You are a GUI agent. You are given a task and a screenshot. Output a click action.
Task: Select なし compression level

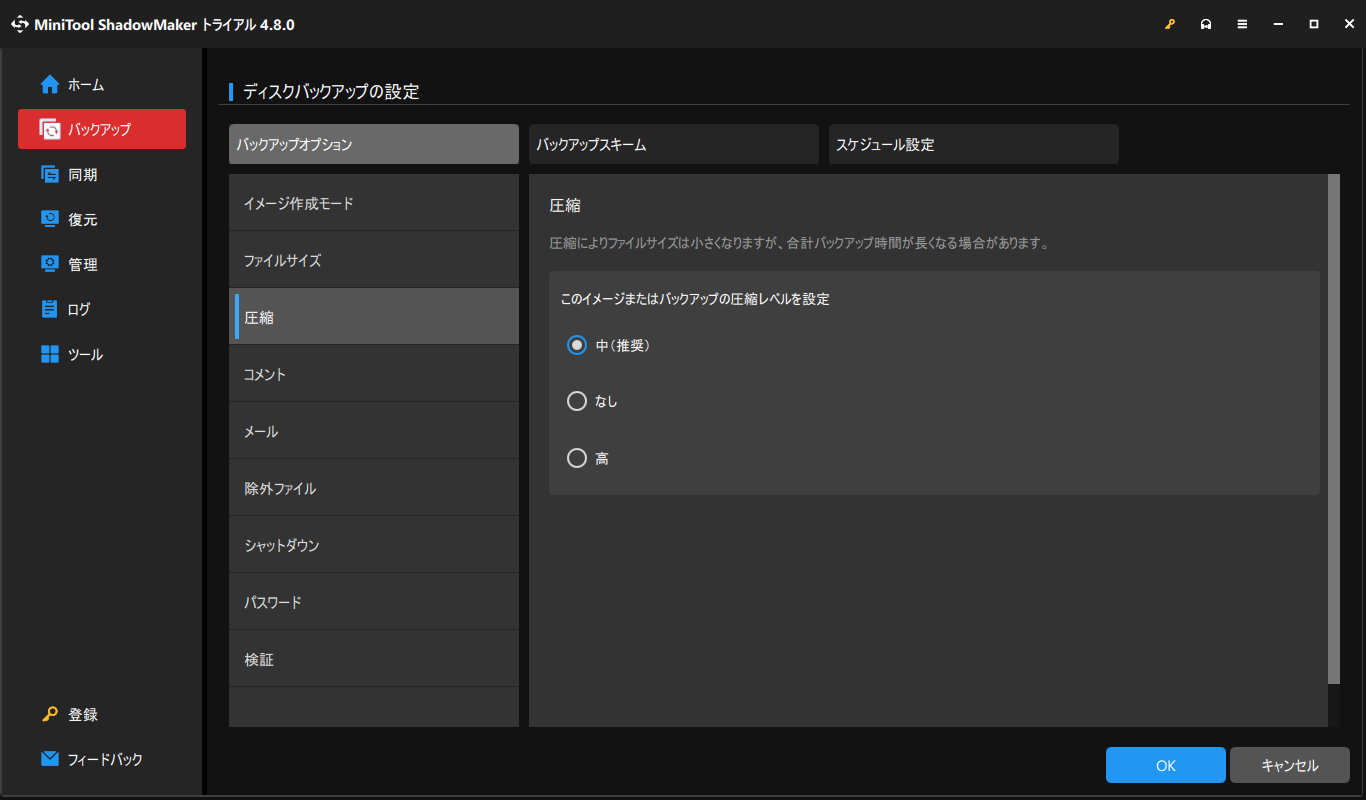pos(576,401)
